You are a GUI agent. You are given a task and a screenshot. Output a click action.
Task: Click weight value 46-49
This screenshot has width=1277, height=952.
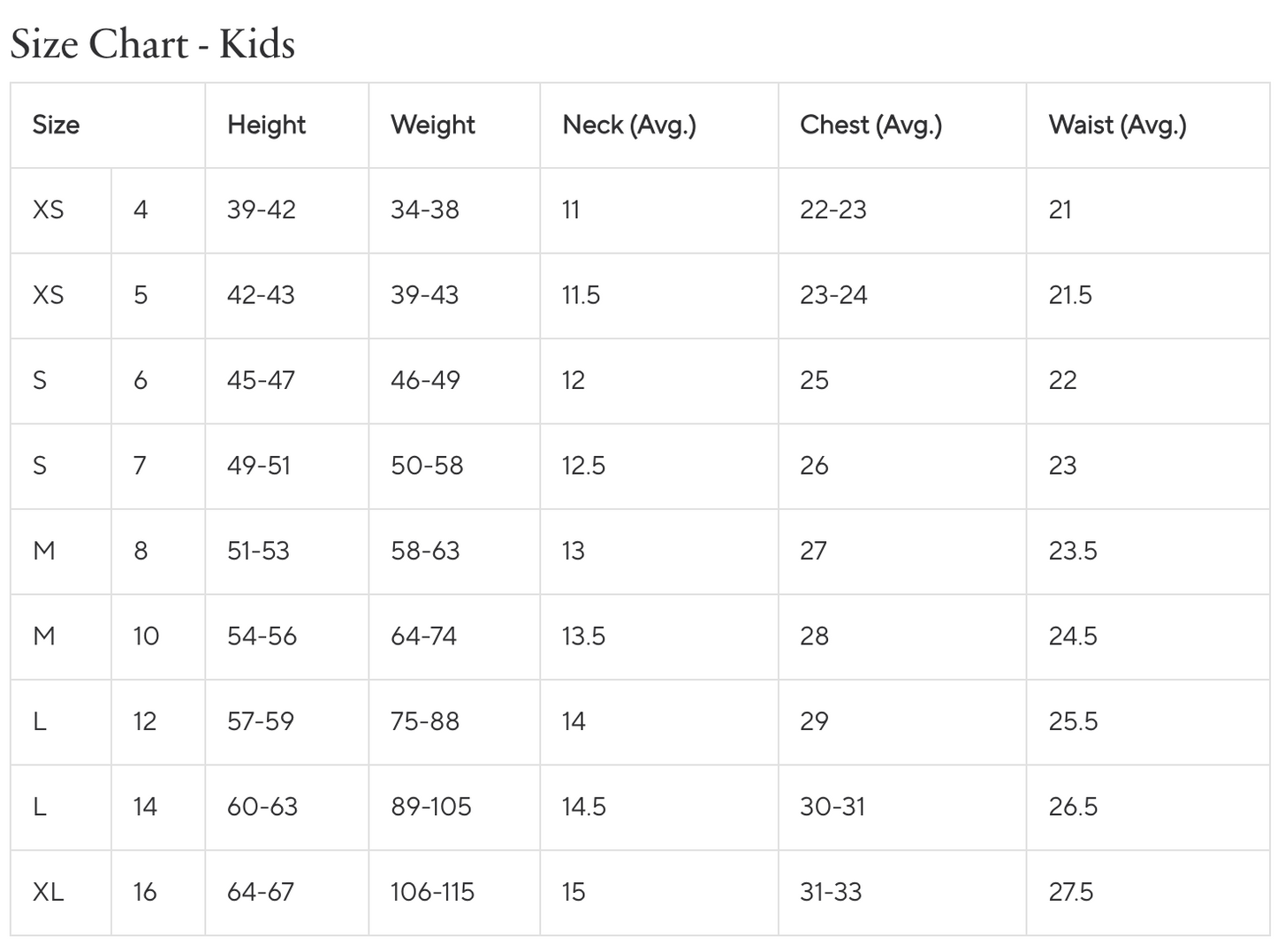point(425,380)
